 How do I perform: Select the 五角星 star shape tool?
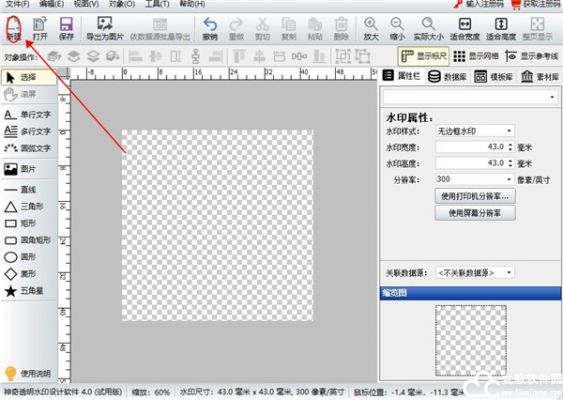24,291
